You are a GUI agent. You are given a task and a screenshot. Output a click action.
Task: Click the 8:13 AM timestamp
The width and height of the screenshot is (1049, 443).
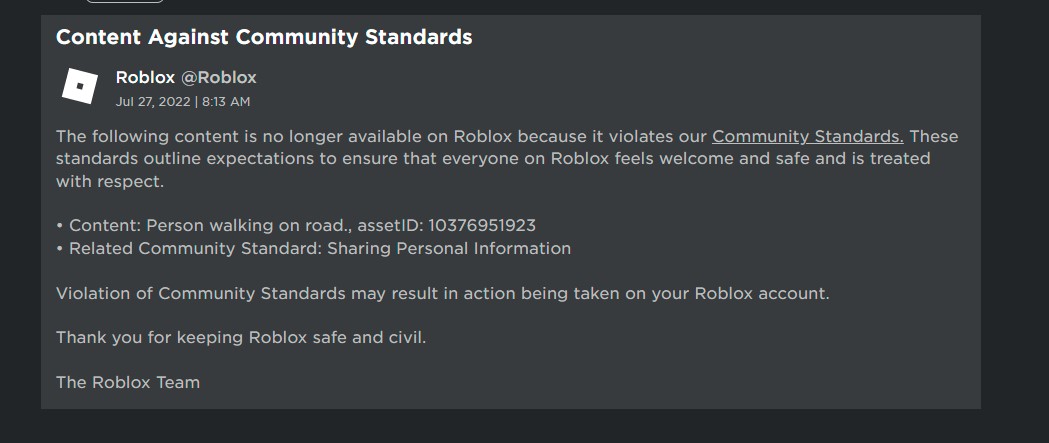pyautogui.click(x=225, y=102)
